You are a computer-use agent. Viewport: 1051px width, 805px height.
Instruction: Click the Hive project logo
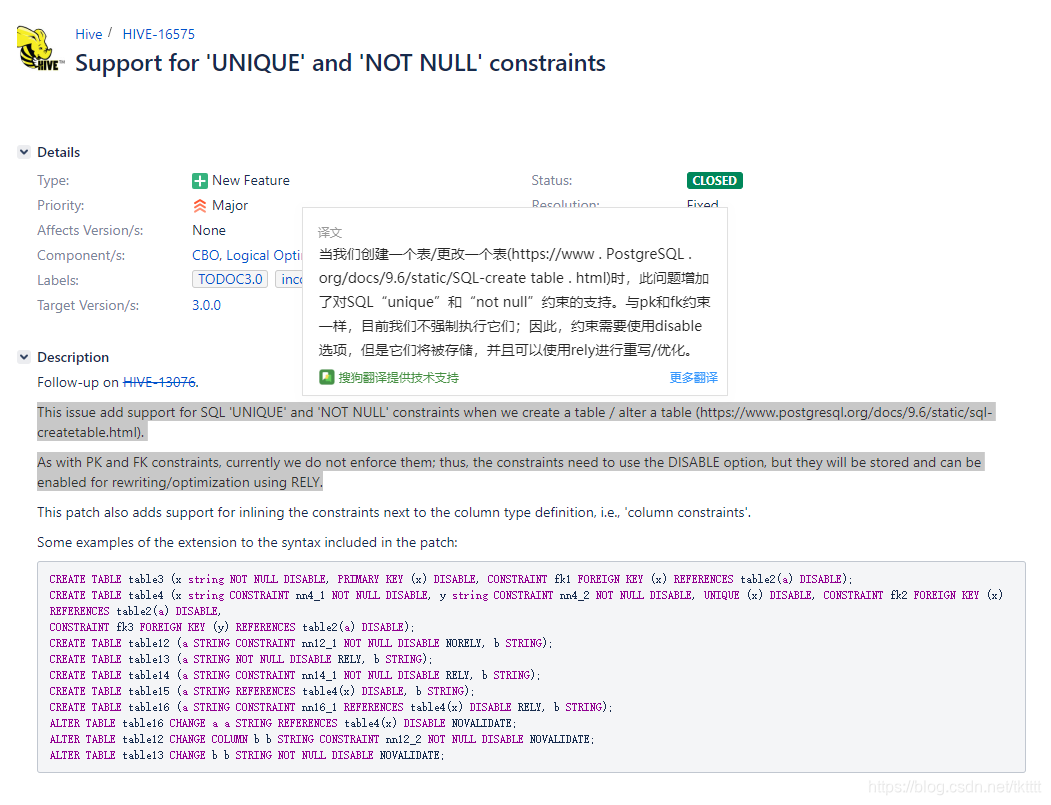pyautogui.click(x=40, y=48)
